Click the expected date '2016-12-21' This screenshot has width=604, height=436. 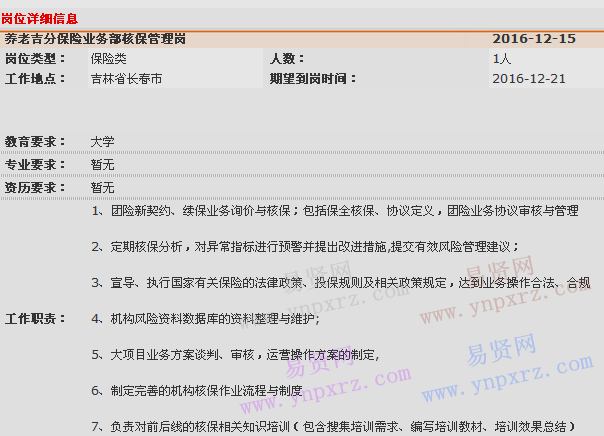[x=529, y=79]
